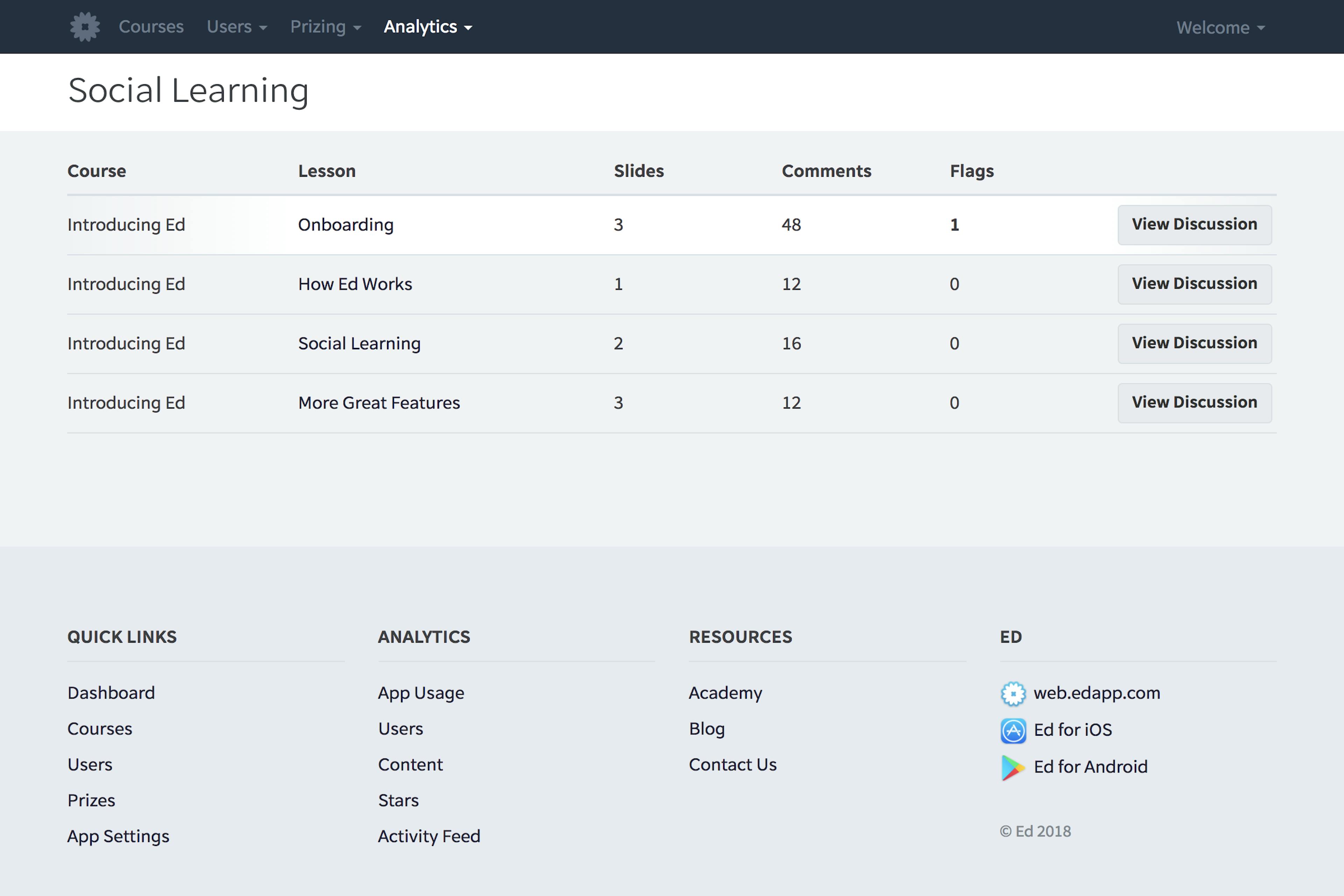
Task: Select the Onboarding lesson name
Action: click(346, 225)
